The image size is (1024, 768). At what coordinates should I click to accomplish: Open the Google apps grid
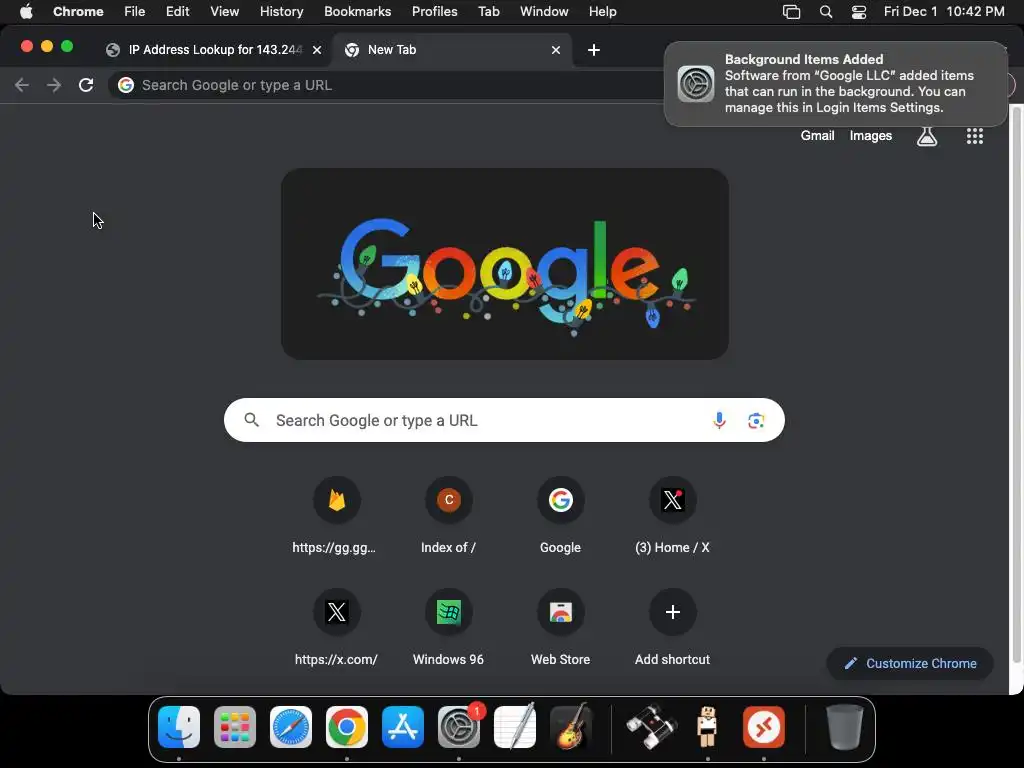coord(974,136)
